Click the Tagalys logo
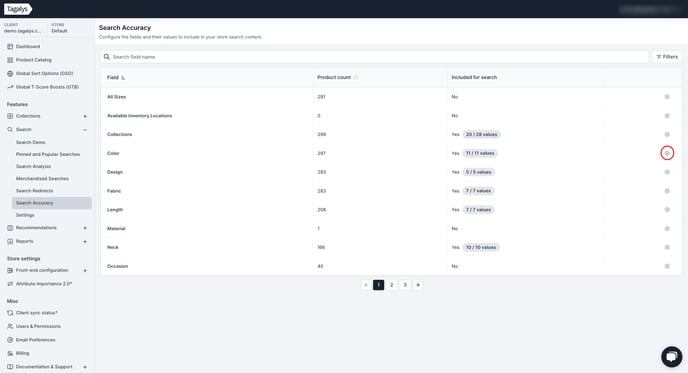 18,9
